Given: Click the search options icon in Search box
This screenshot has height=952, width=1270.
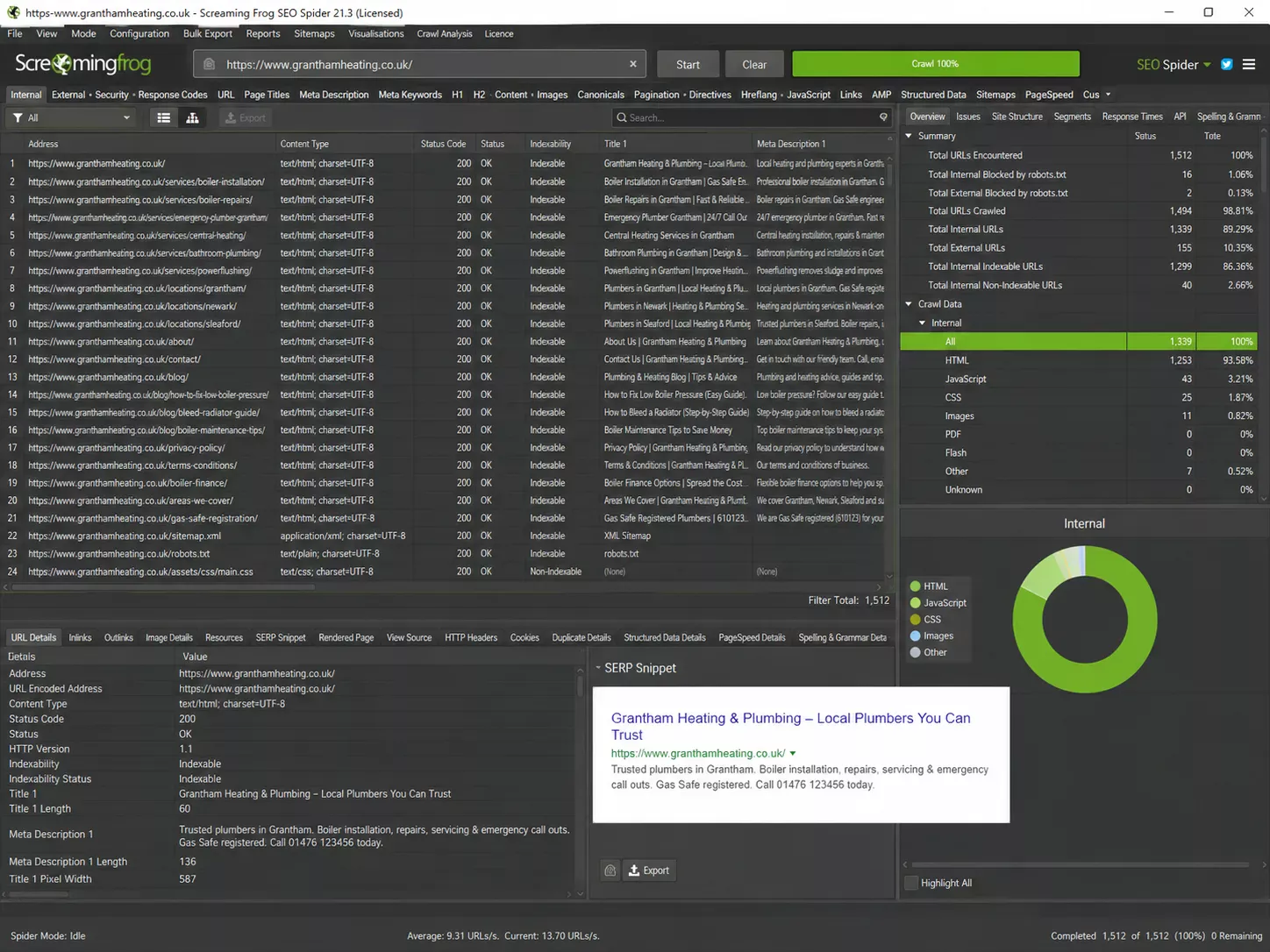Looking at the screenshot, I should pos(882,117).
